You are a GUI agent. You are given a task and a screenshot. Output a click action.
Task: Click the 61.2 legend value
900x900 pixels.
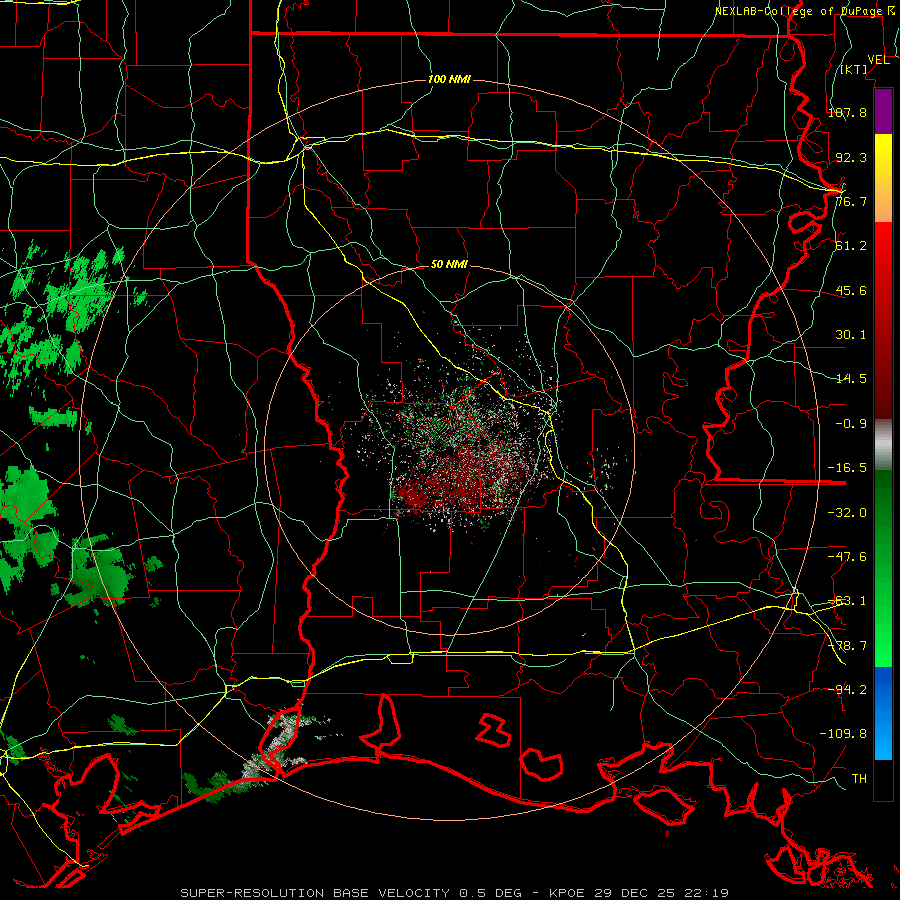coord(851,246)
